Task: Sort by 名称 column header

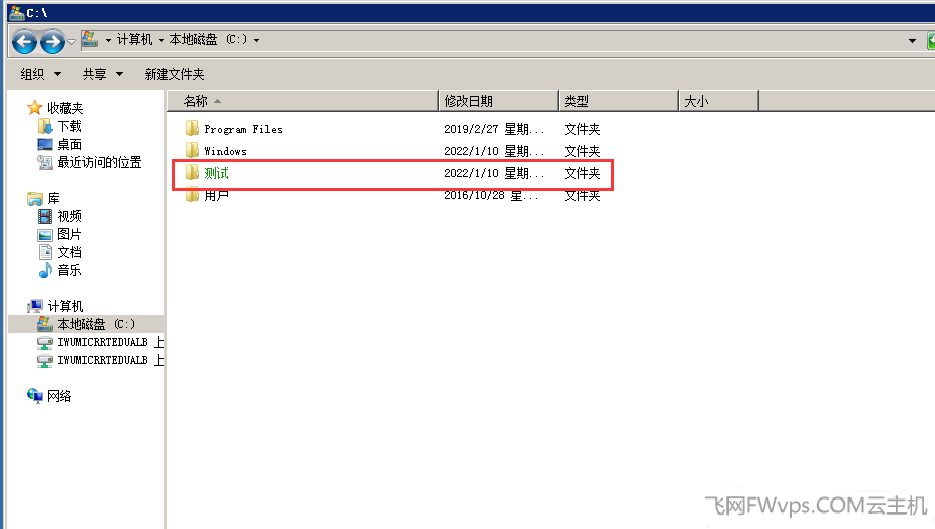Action: (x=303, y=101)
